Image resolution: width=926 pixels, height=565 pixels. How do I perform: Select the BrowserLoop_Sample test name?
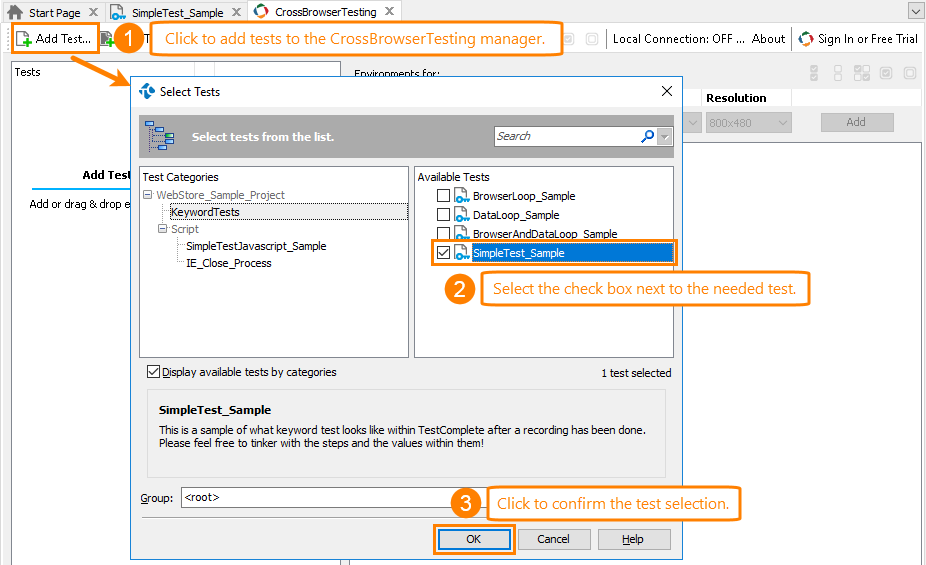(524, 196)
